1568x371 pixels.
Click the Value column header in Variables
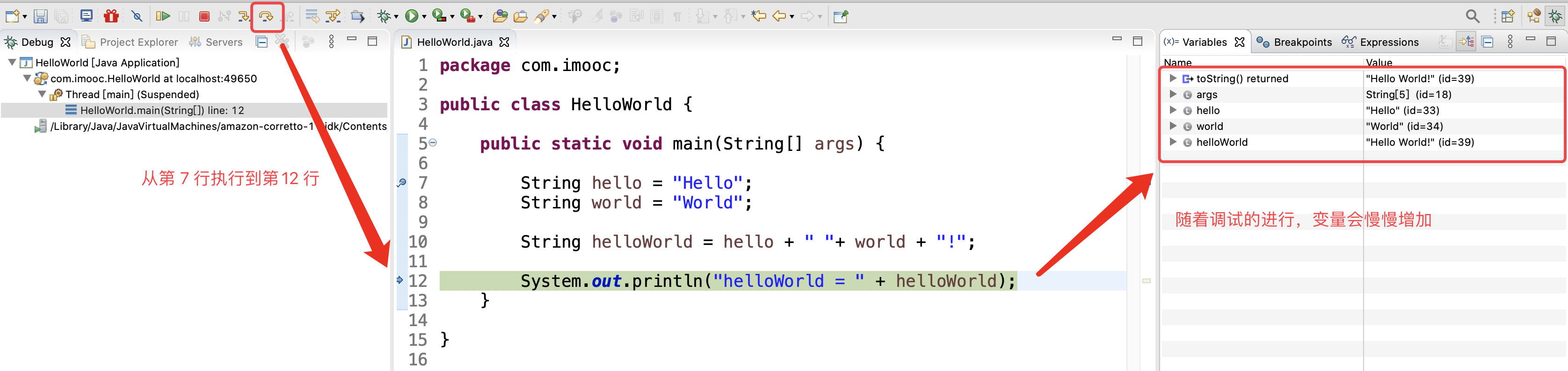point(1379,63)
